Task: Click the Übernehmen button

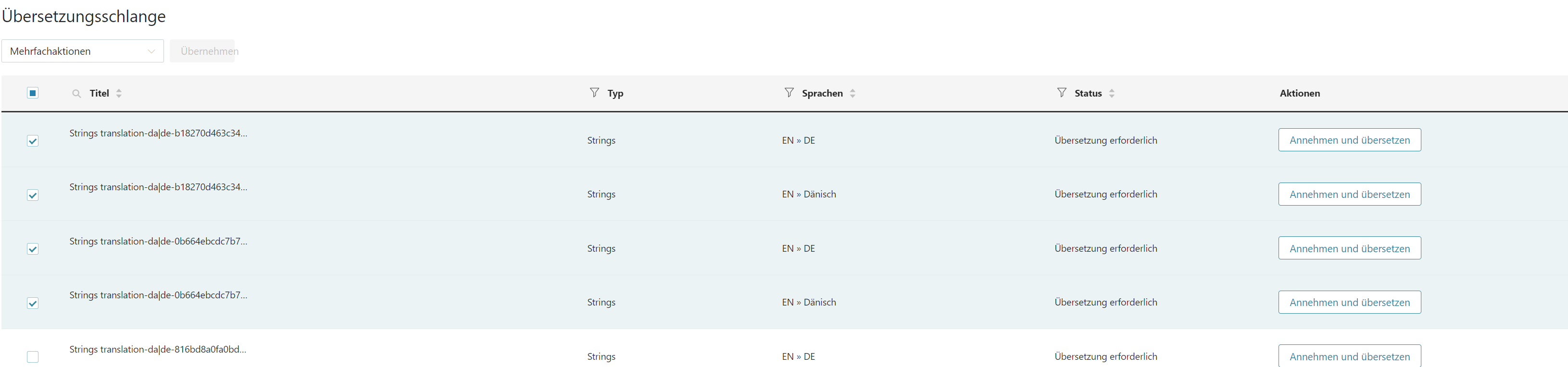Action: (x=203, y=51)
